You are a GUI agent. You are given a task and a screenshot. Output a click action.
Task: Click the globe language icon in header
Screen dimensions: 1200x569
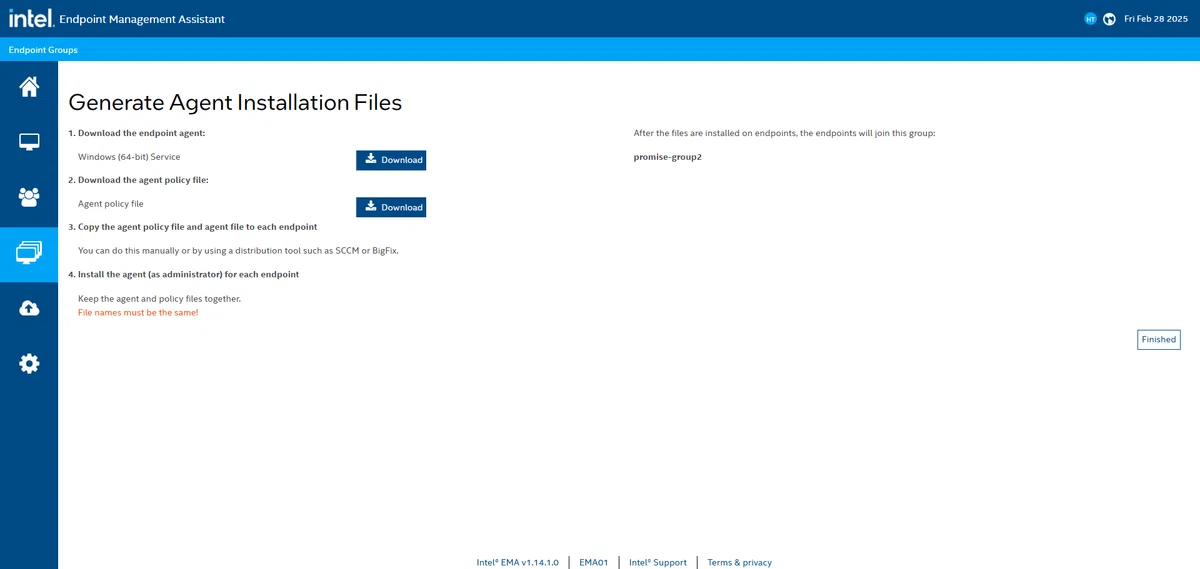(1109, 19)
